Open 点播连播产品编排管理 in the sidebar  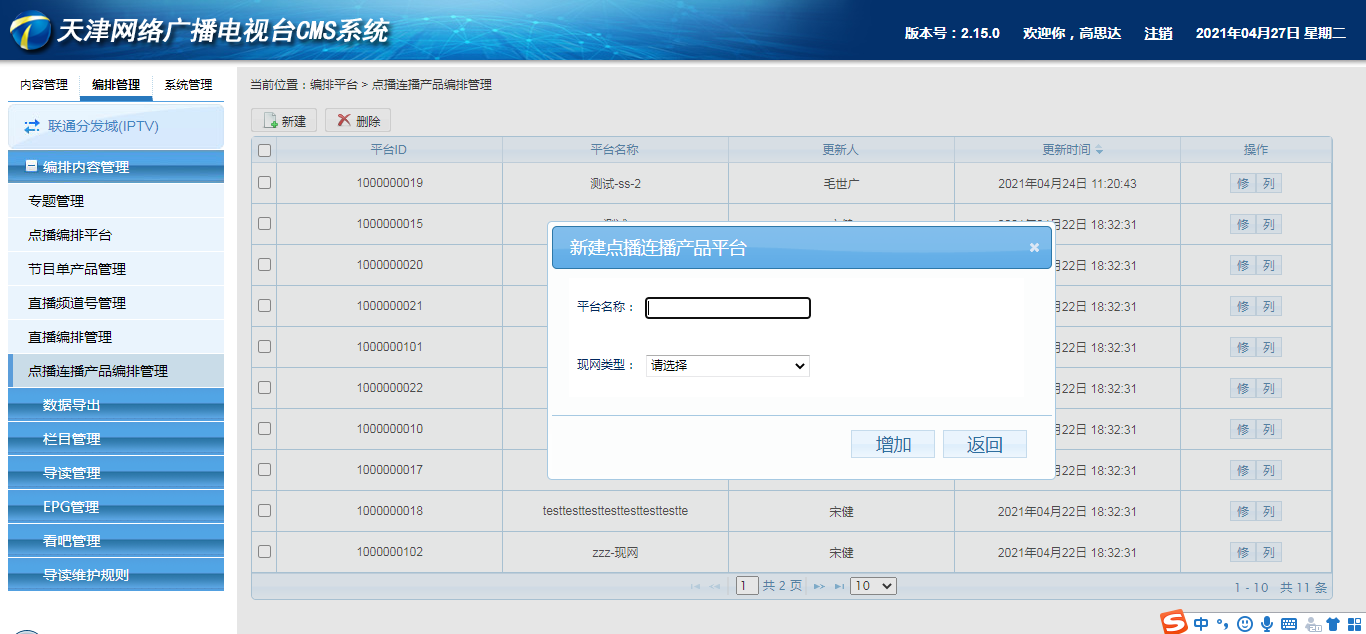click(x=116, y=371)
